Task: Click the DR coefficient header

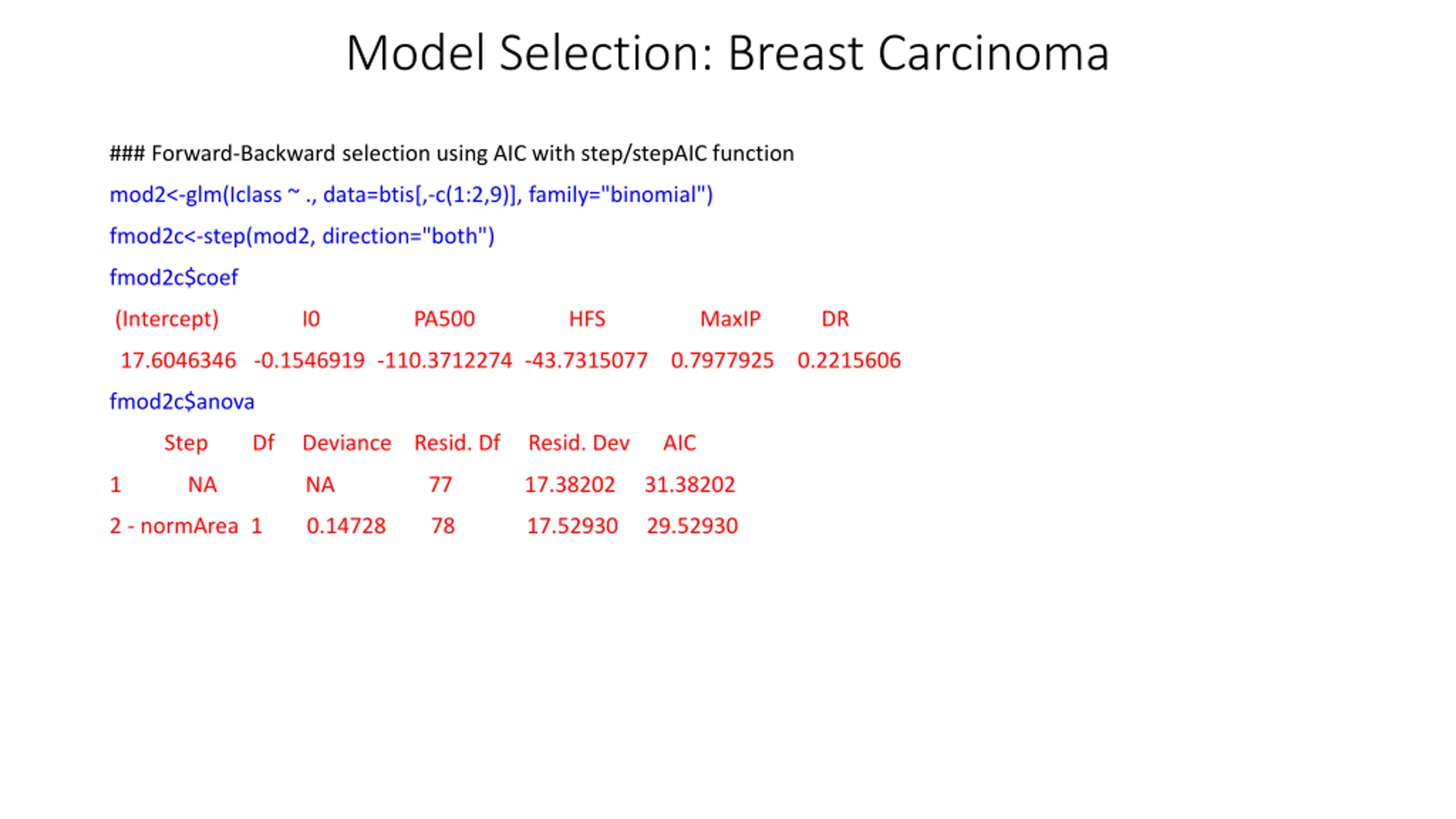Action: [x=835, y=319]
